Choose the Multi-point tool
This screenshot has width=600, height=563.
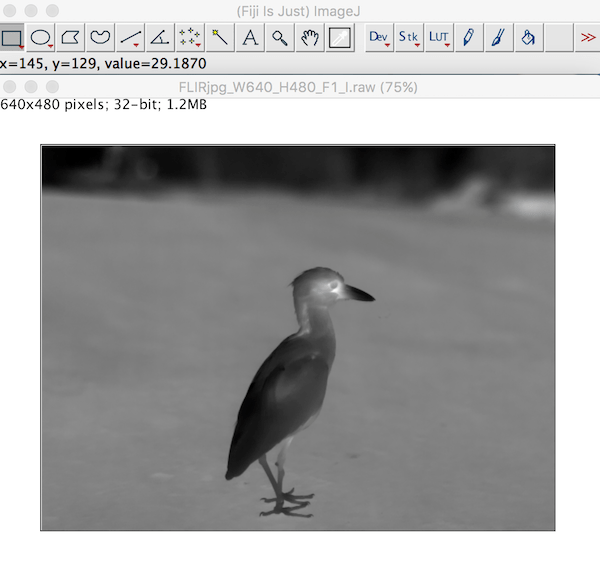click(x=190, y=38)
